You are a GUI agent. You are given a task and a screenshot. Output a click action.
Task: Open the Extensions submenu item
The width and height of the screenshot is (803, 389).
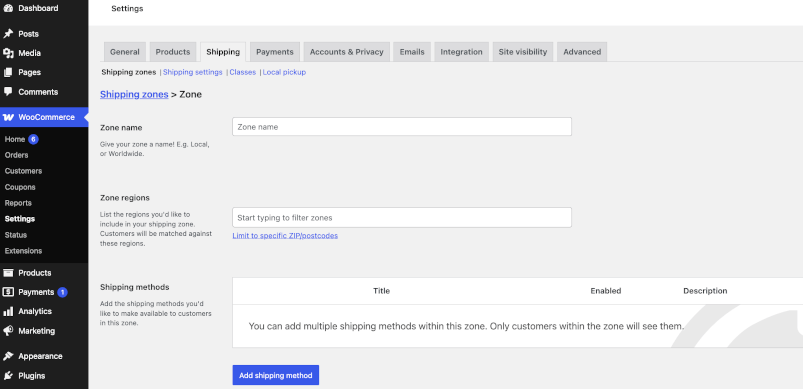tap(23, 251)
